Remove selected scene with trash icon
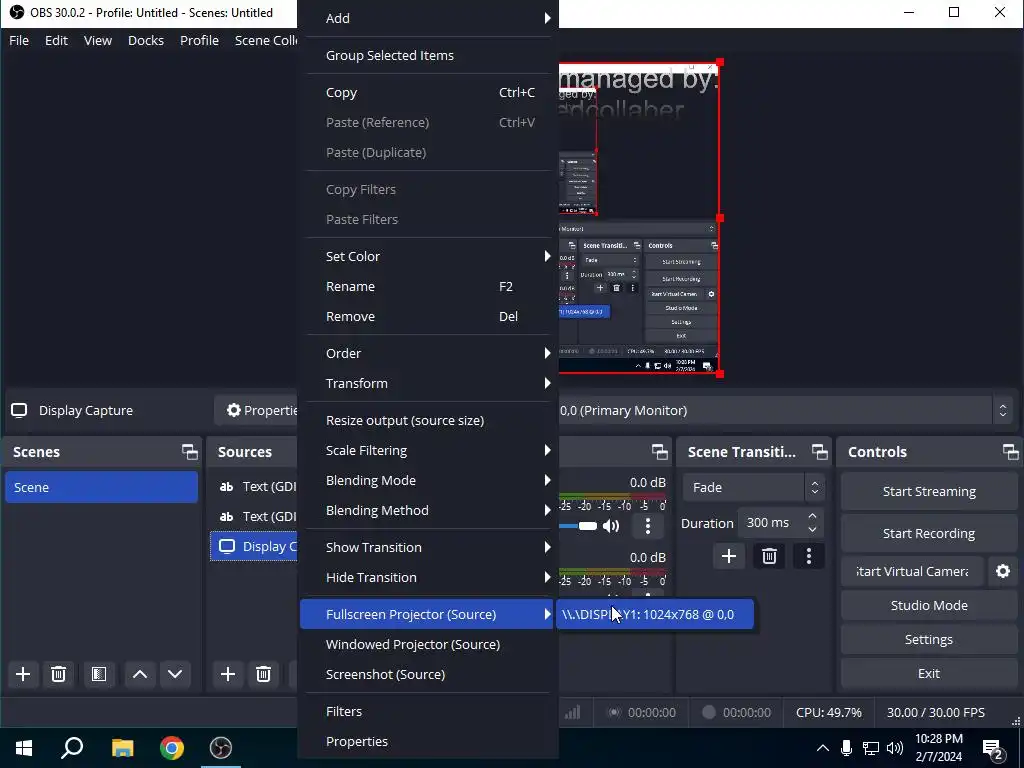 click(58, 674)
